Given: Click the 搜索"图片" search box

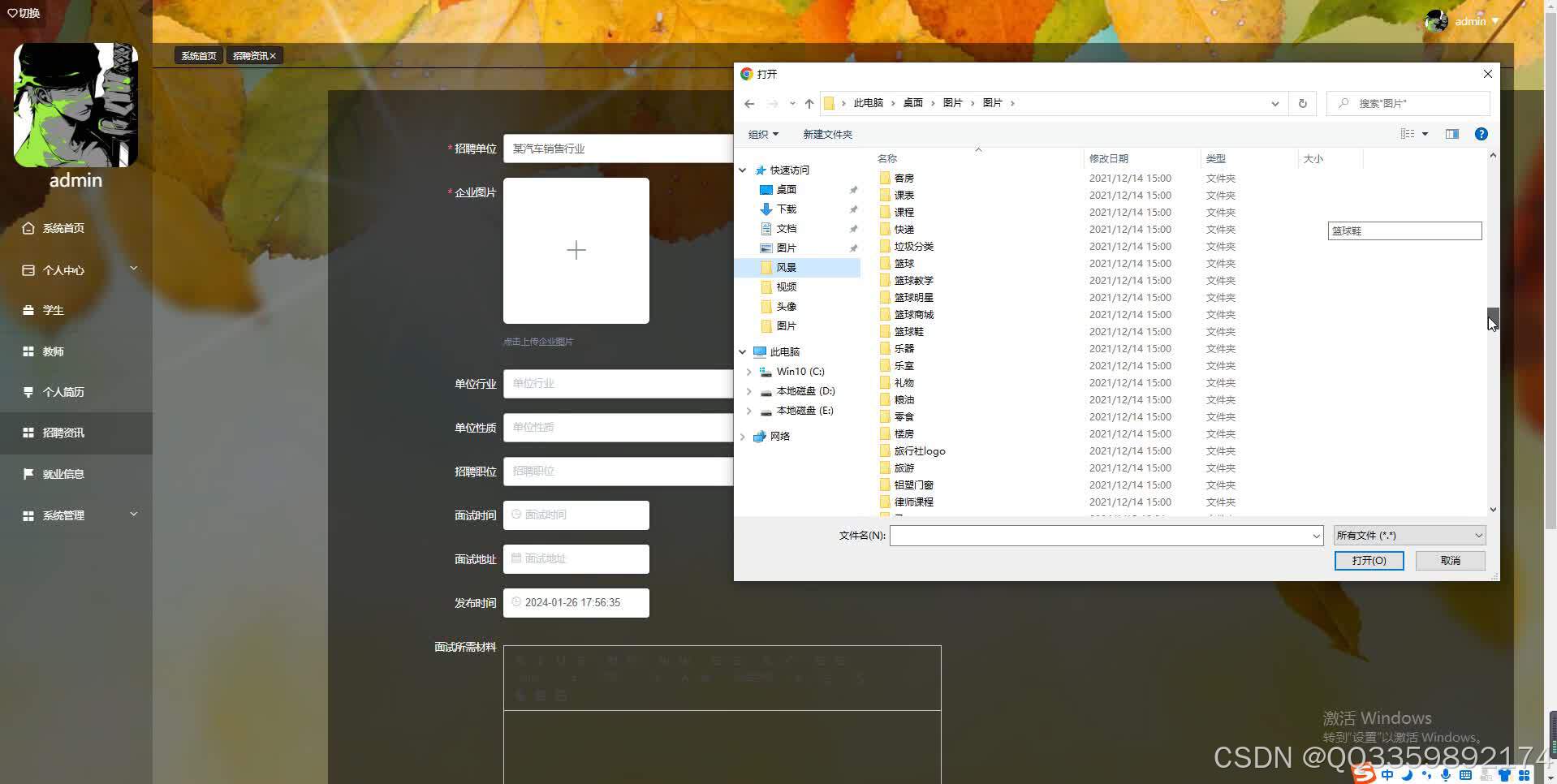Looking at the screenshot, I should pos(1408,103).
